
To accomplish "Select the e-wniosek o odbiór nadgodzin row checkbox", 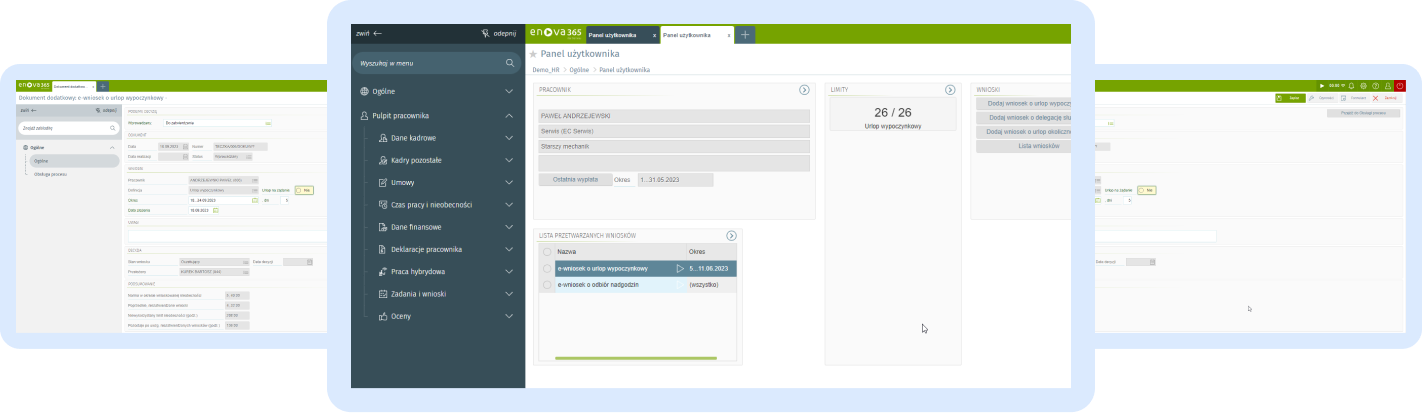I will click(x=547, y=285).
